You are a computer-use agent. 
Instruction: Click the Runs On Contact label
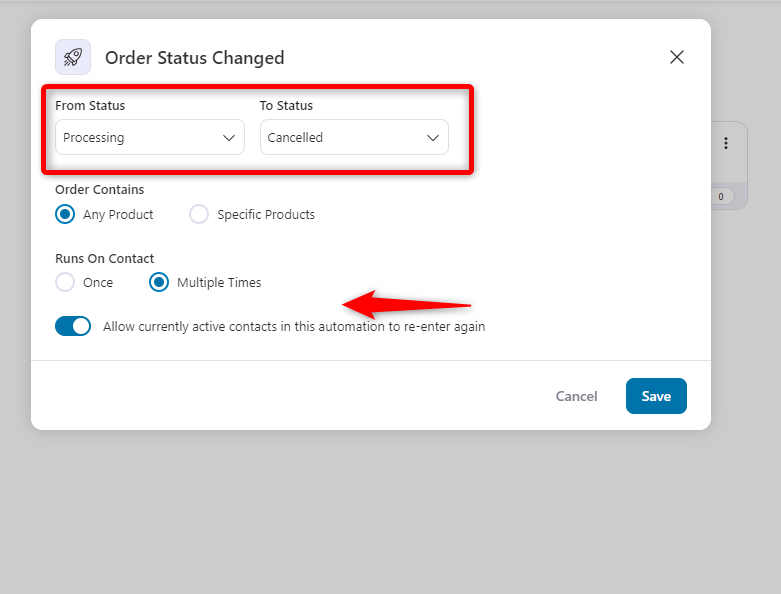coord(105,258)
